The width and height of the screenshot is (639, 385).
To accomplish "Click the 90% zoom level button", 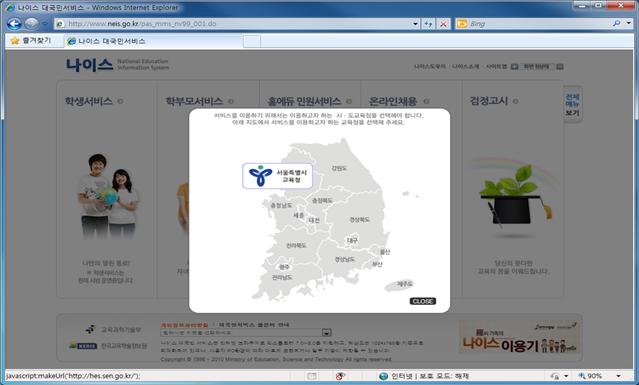I will (x=591, y=376).
